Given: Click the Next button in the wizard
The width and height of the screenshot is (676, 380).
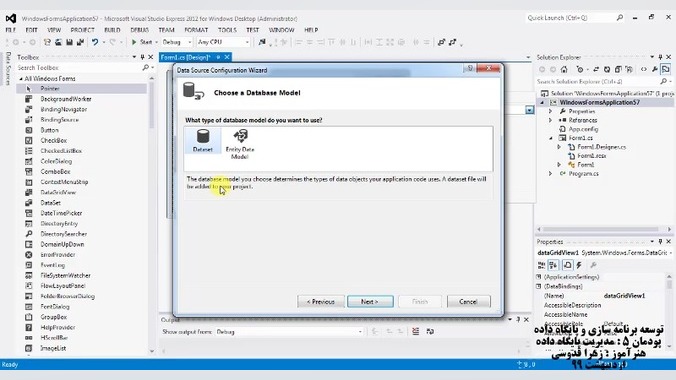Looking at the screenshot, I should [x=370, y=301].
